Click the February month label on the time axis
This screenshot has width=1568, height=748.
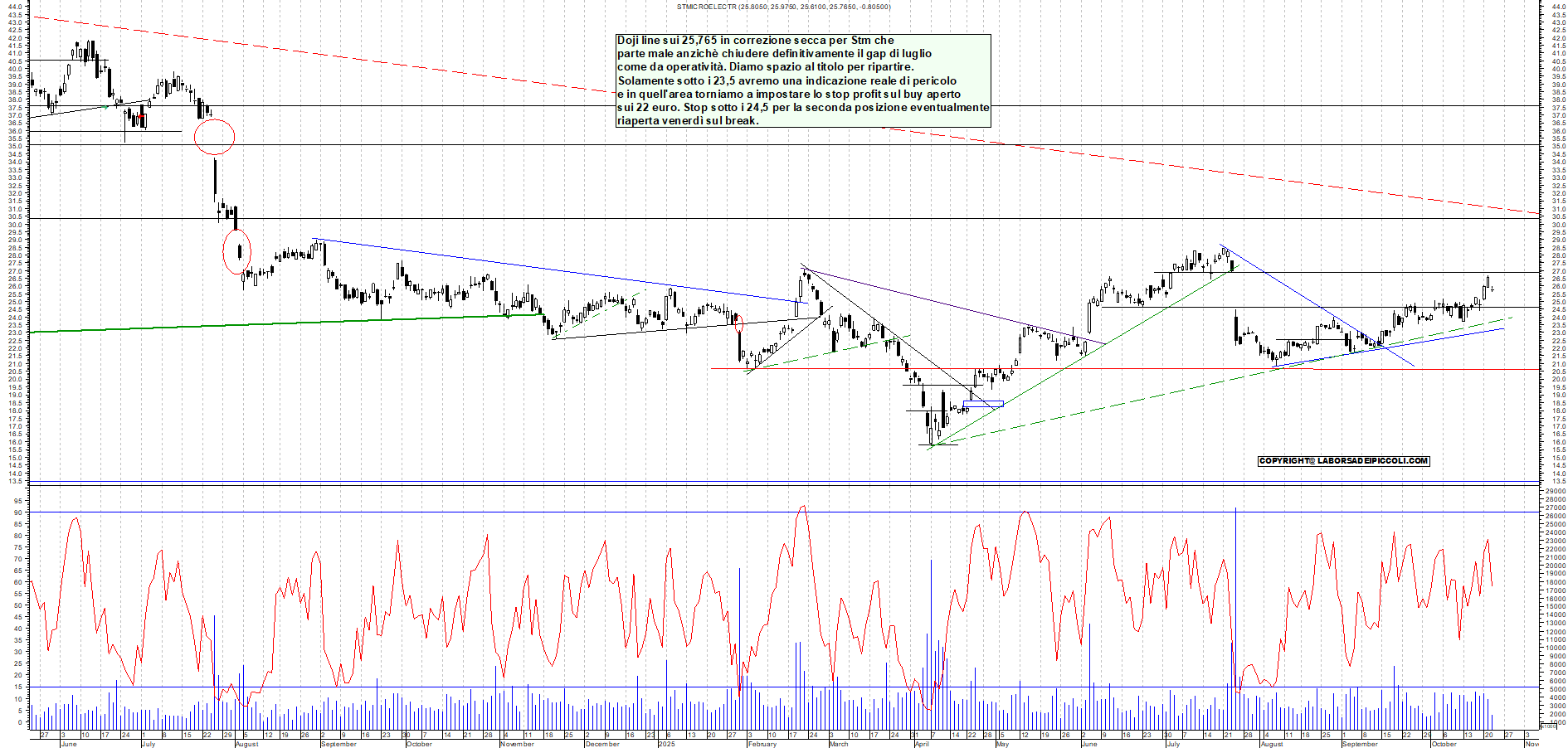[x=762, y=744]
